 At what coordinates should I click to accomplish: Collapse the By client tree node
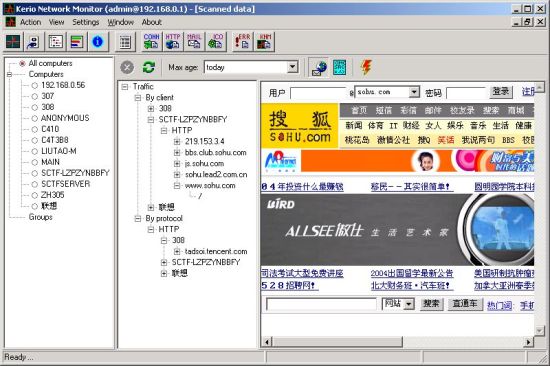[138, 98]
